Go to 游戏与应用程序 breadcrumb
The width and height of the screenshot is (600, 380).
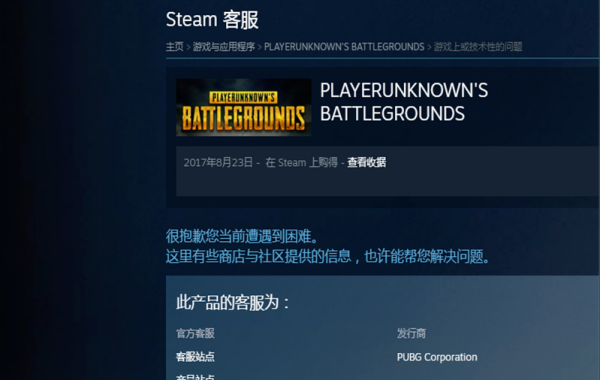(x=223, y=47)
